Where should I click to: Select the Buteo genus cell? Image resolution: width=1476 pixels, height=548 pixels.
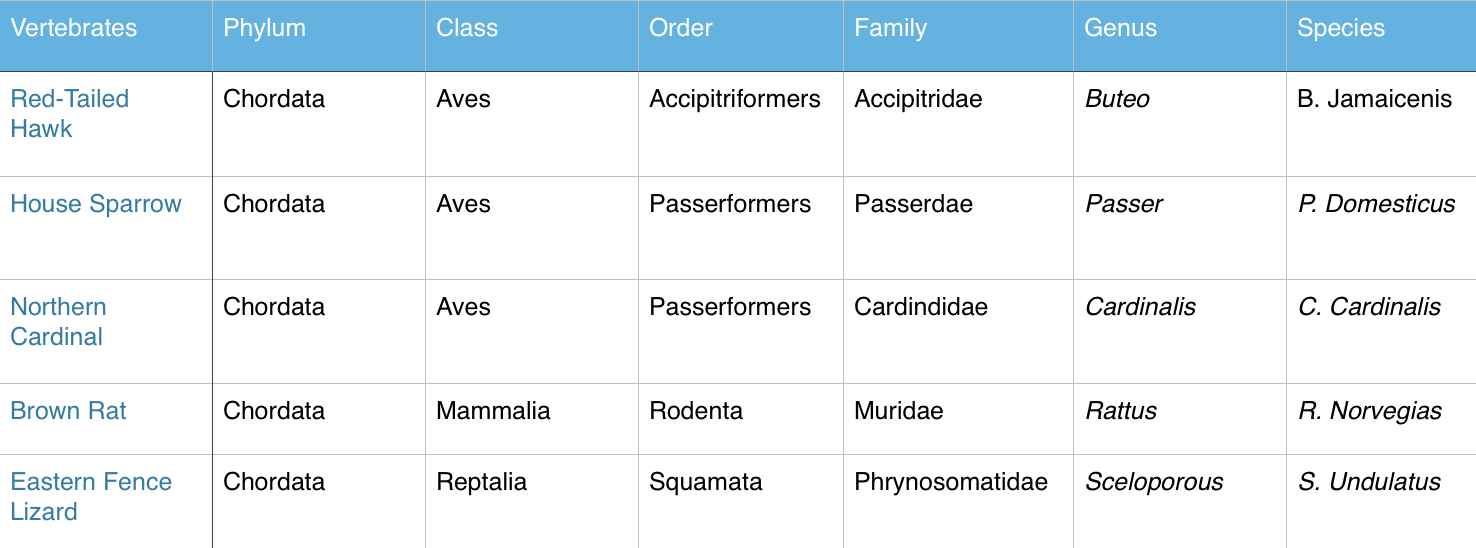coord(1117,99)
